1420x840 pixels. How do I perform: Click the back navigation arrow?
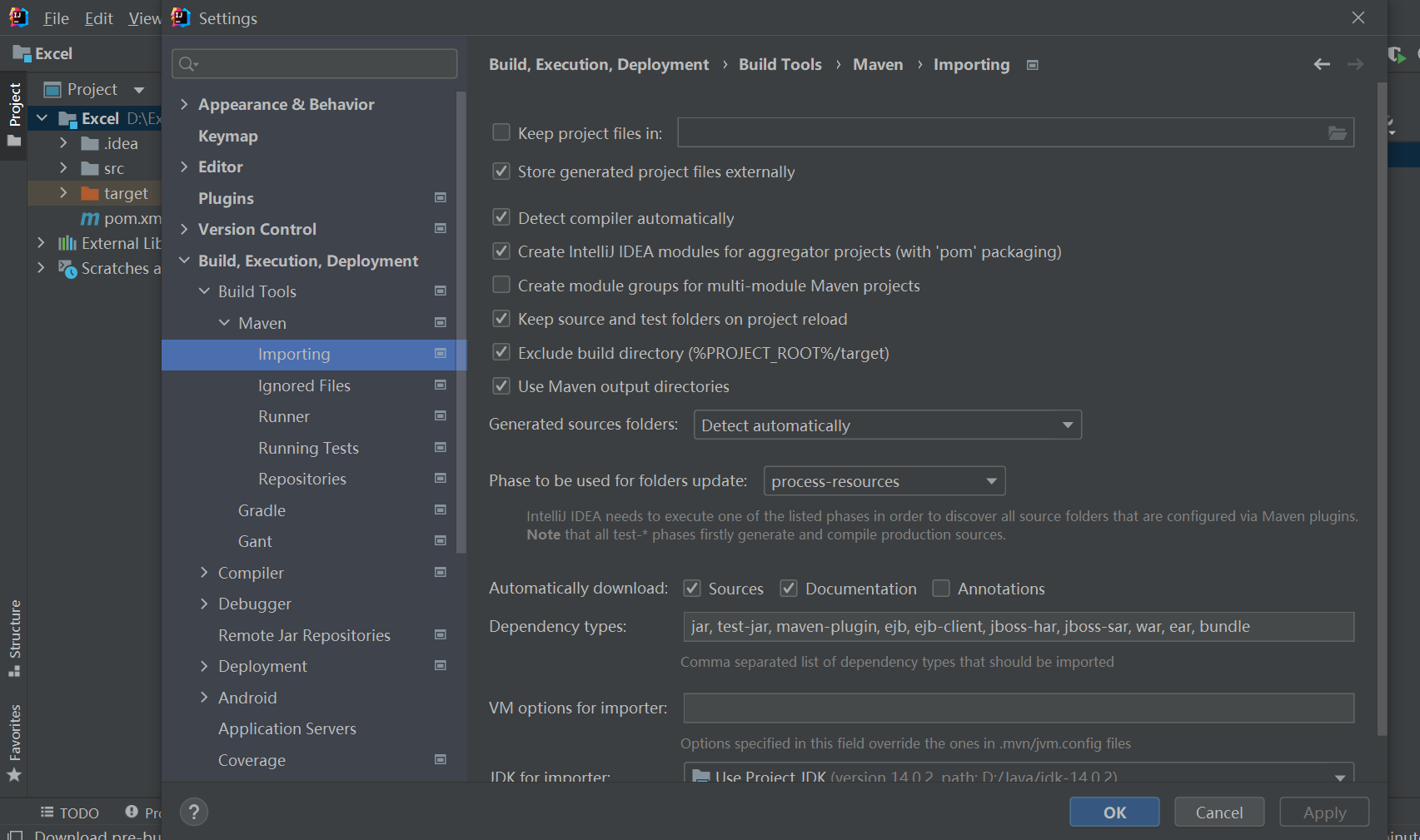1322,63
